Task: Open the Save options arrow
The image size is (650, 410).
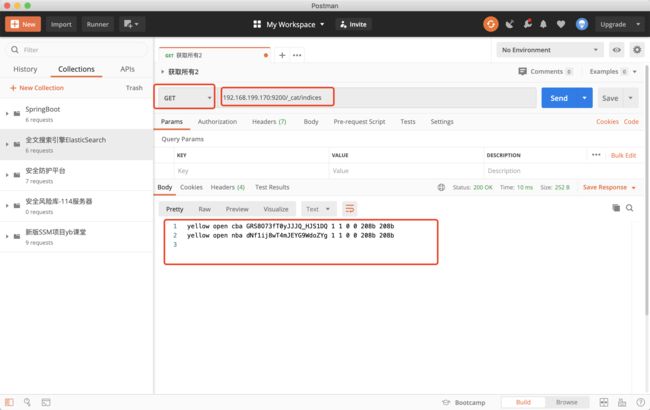Action: [631, 98]
